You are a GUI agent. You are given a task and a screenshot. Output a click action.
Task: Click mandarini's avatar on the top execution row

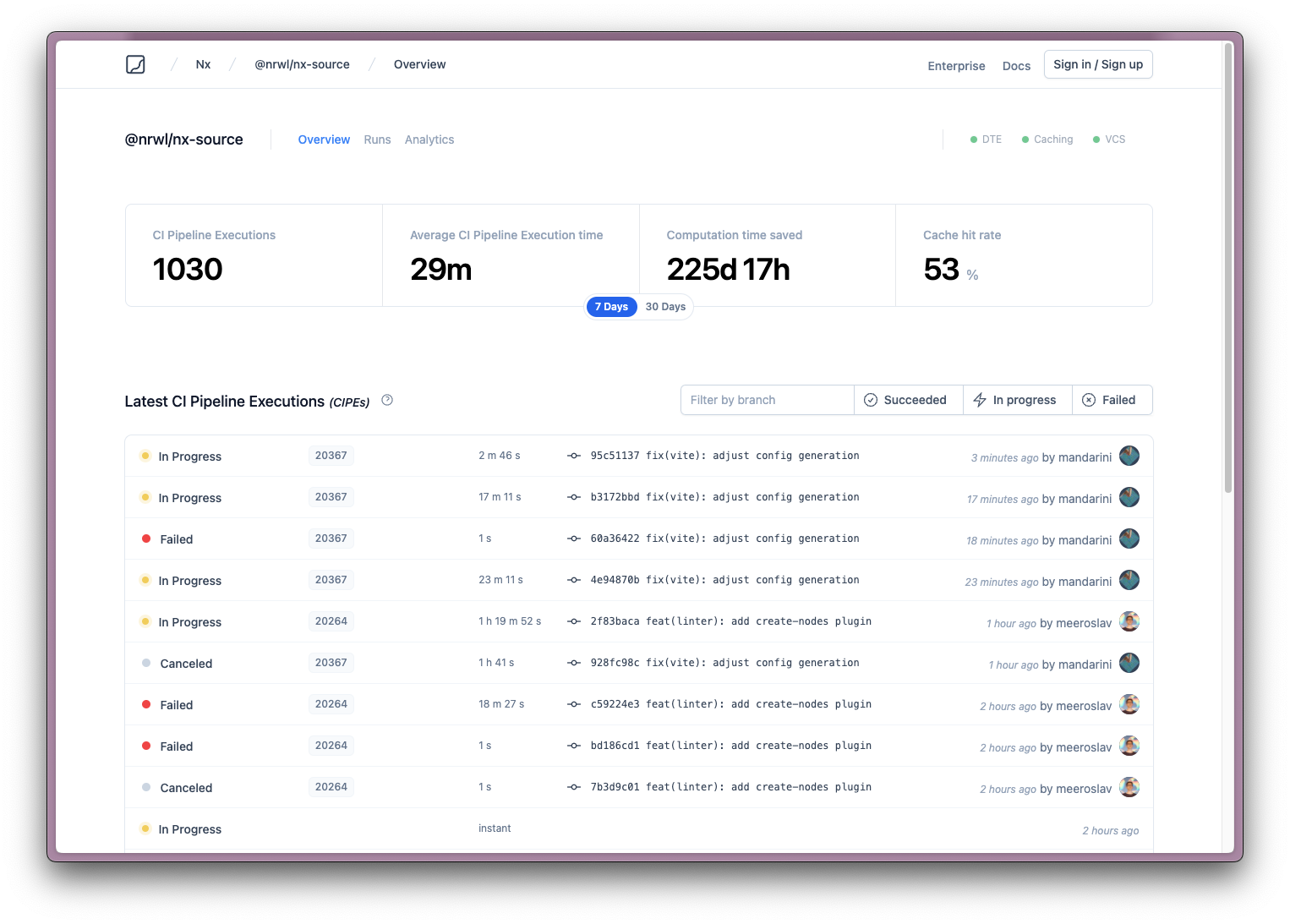[1129, 456]
